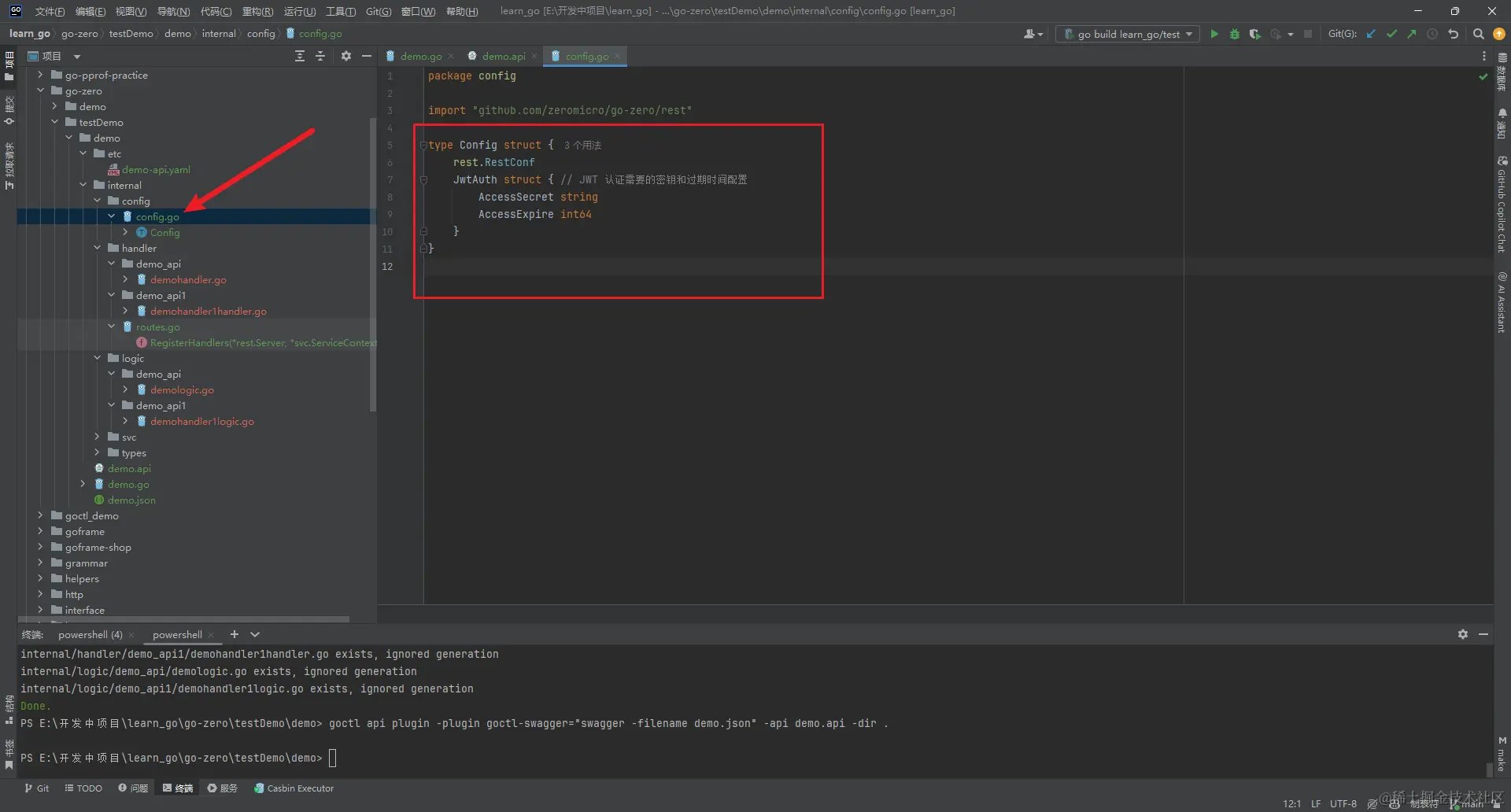
Task: Open the 问题 problems tool window
Action: 133,788
